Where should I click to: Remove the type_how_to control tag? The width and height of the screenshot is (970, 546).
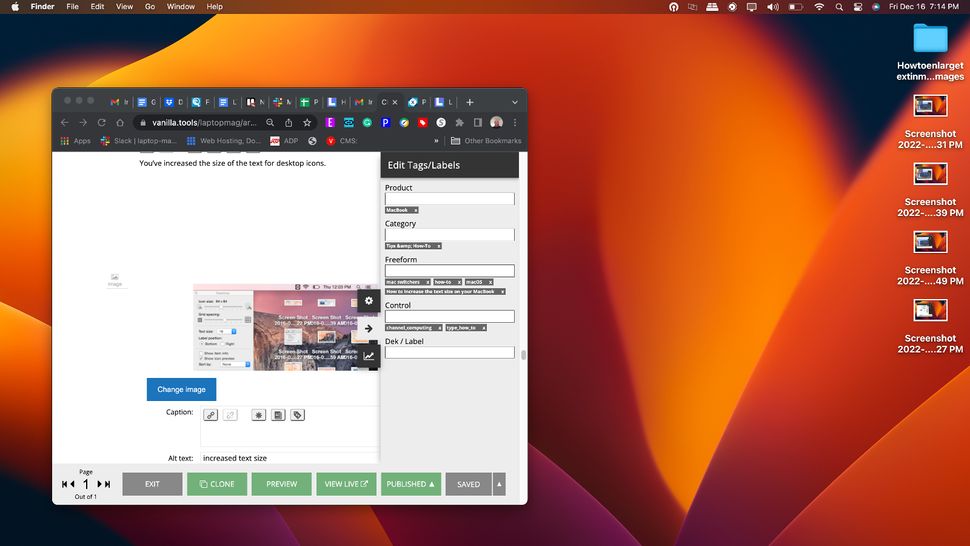(x=484, y=328)
